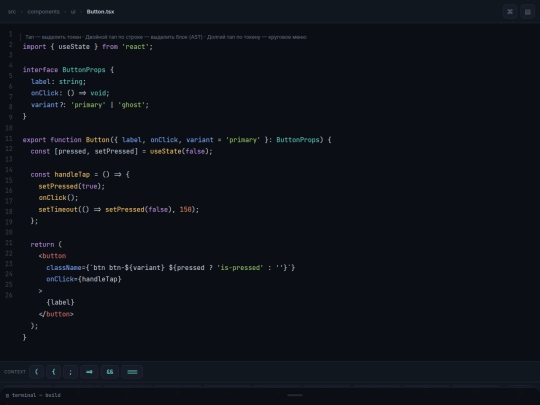Insert an opening curly brace from context bar

pyautogui.click(x=53, y=372)
